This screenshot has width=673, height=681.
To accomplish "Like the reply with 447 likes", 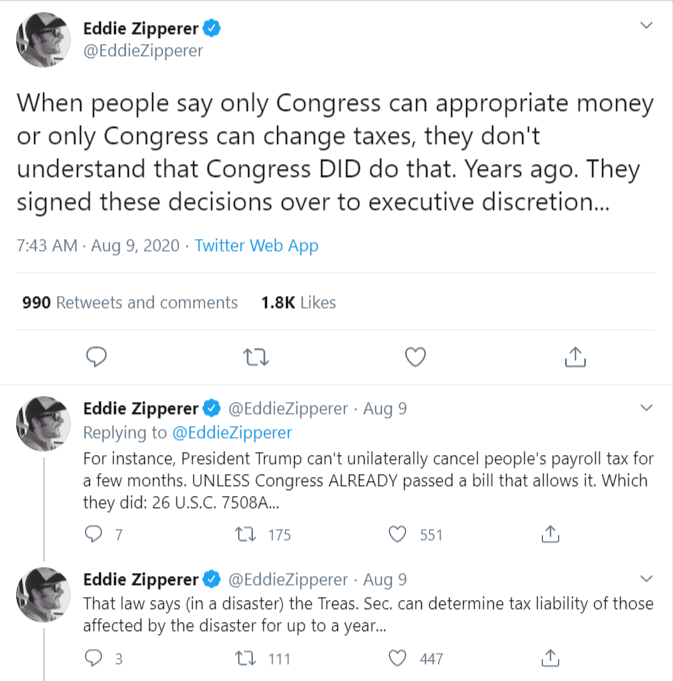I will (397, 658).
